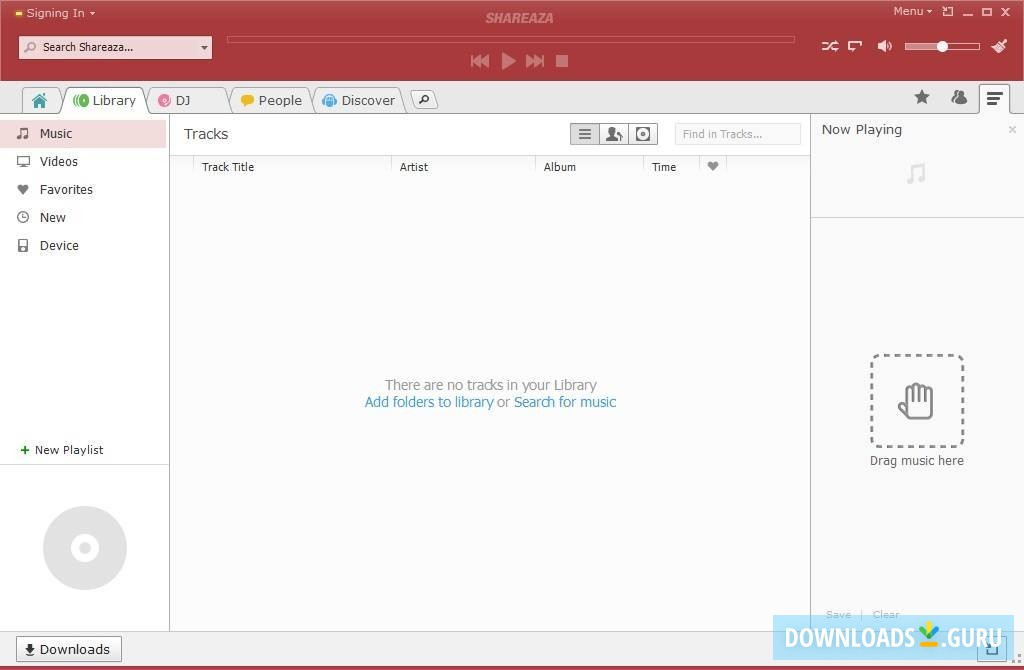Adjust the volume slider
This screenshot has height=670, width=1024.
[942, 46]
